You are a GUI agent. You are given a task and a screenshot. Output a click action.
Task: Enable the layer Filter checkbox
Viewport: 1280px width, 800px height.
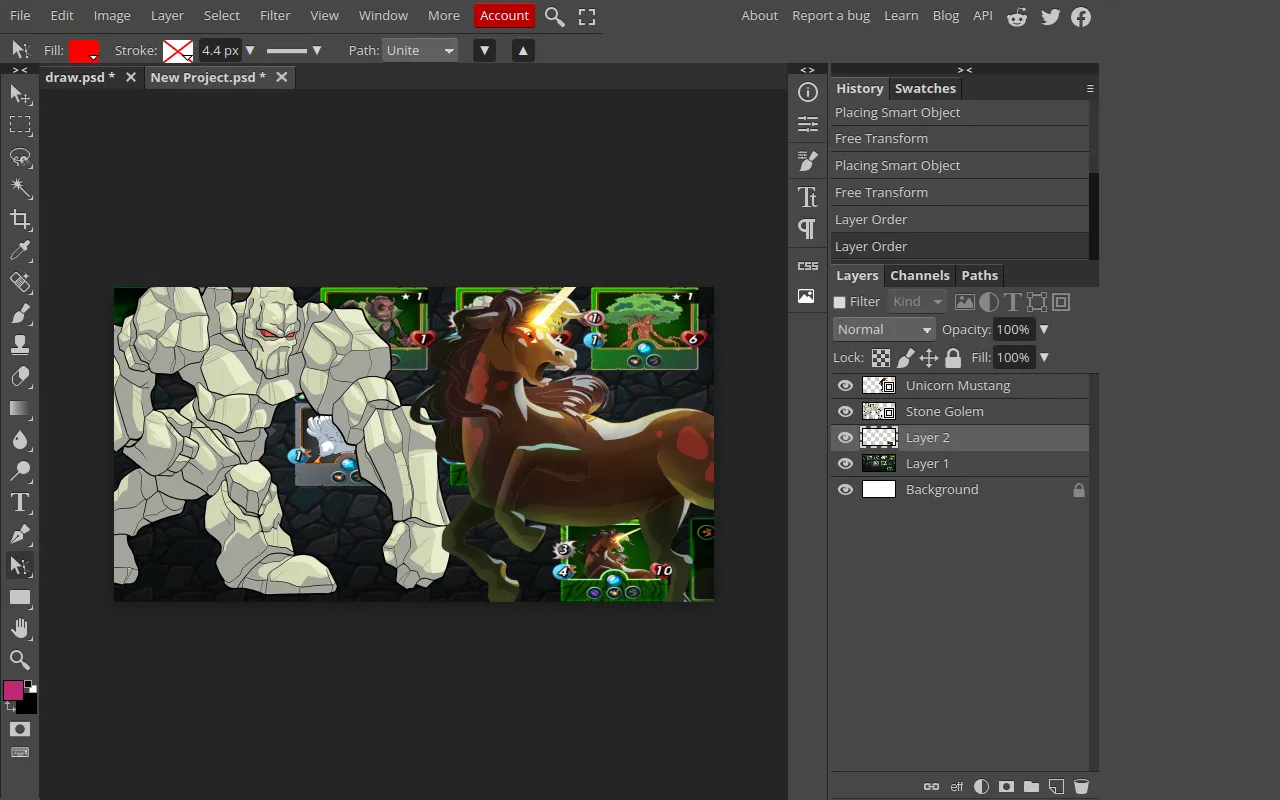(840, 302)
